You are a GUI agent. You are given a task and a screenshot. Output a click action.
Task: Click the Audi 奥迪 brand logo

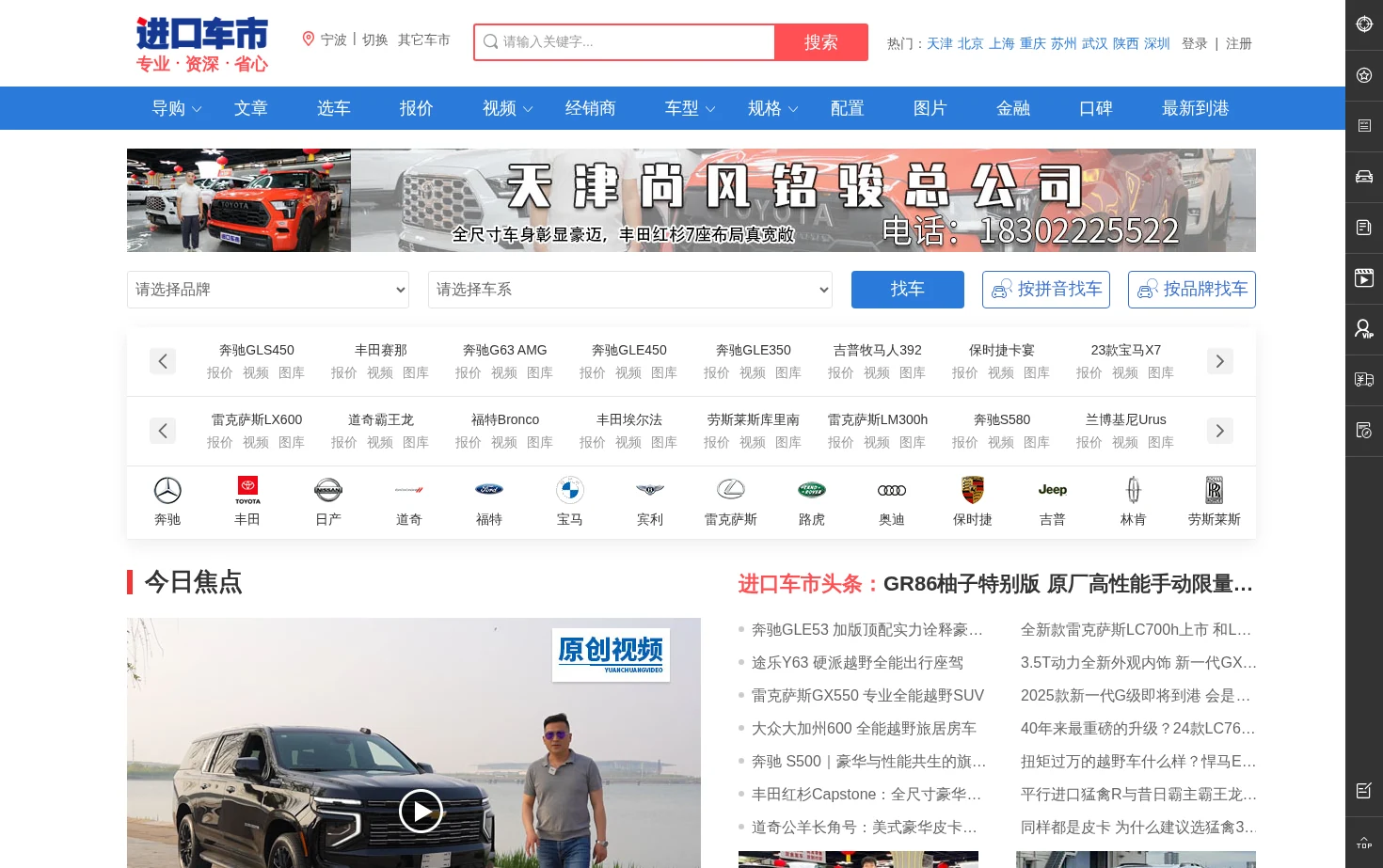pos(892,490)
